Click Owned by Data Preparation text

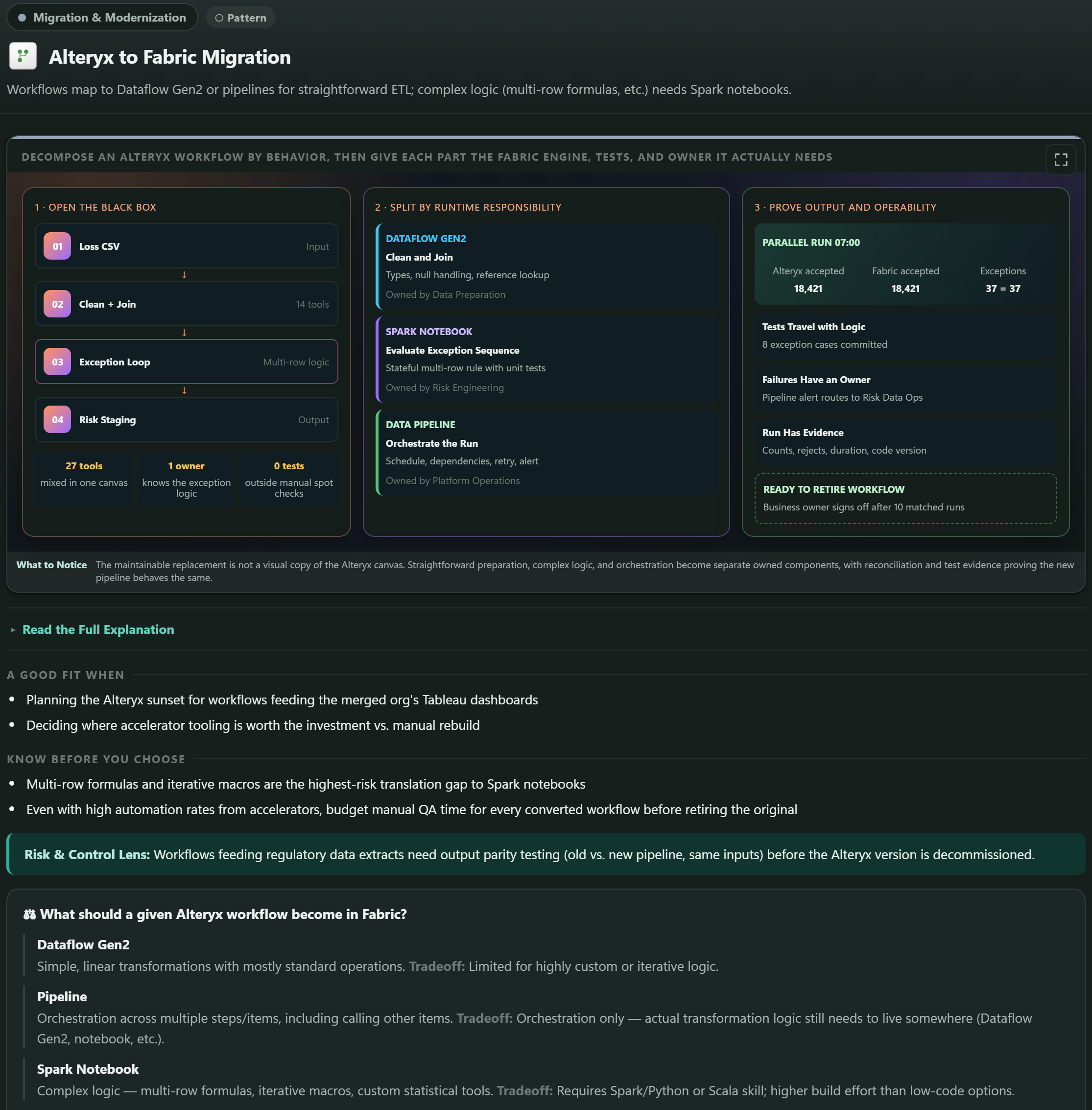446,294
